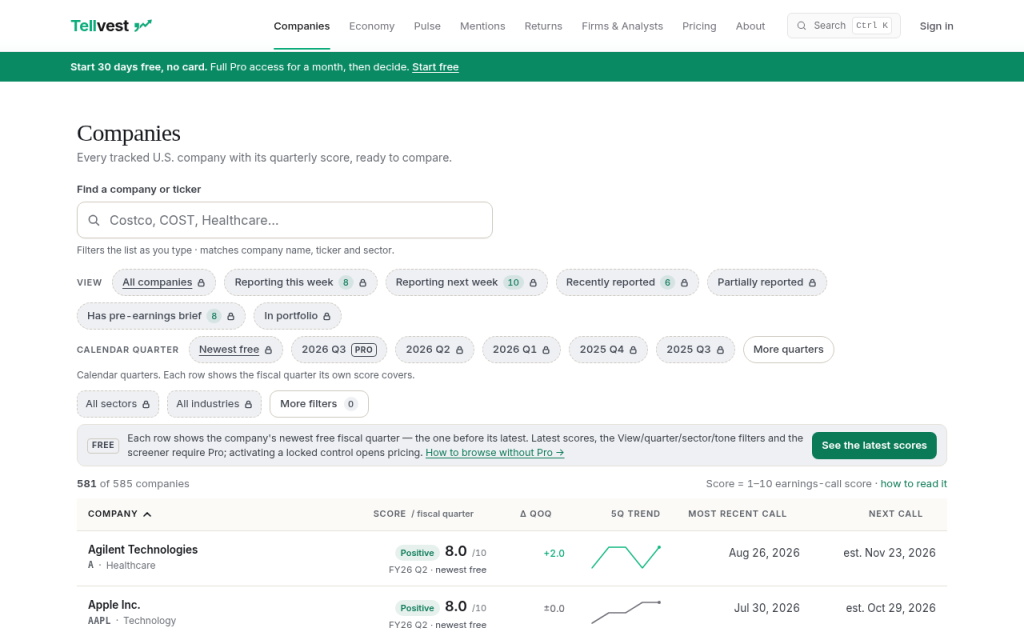Open how to read it link
Viewport: 1024px width, 640px height.
[913, 484]
